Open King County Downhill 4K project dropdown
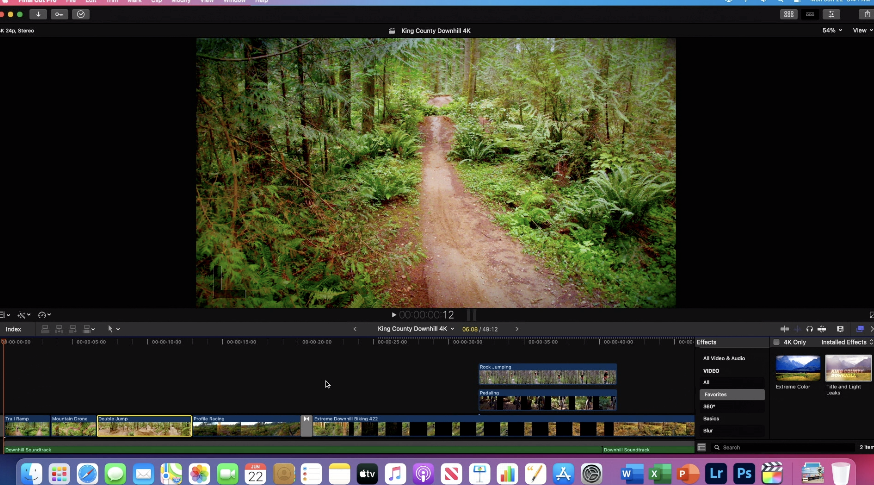Viewport: 874px width, 485px height. (x=416, y=329)
